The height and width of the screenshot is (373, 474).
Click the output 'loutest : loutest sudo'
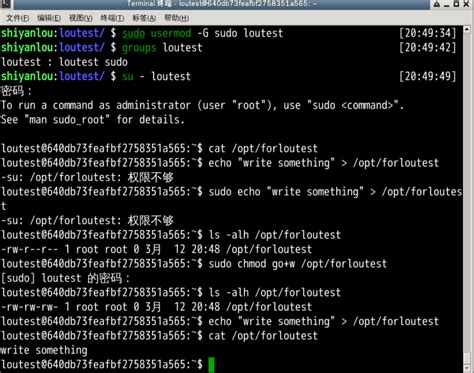pyautogui.click(x=64, y=62)
